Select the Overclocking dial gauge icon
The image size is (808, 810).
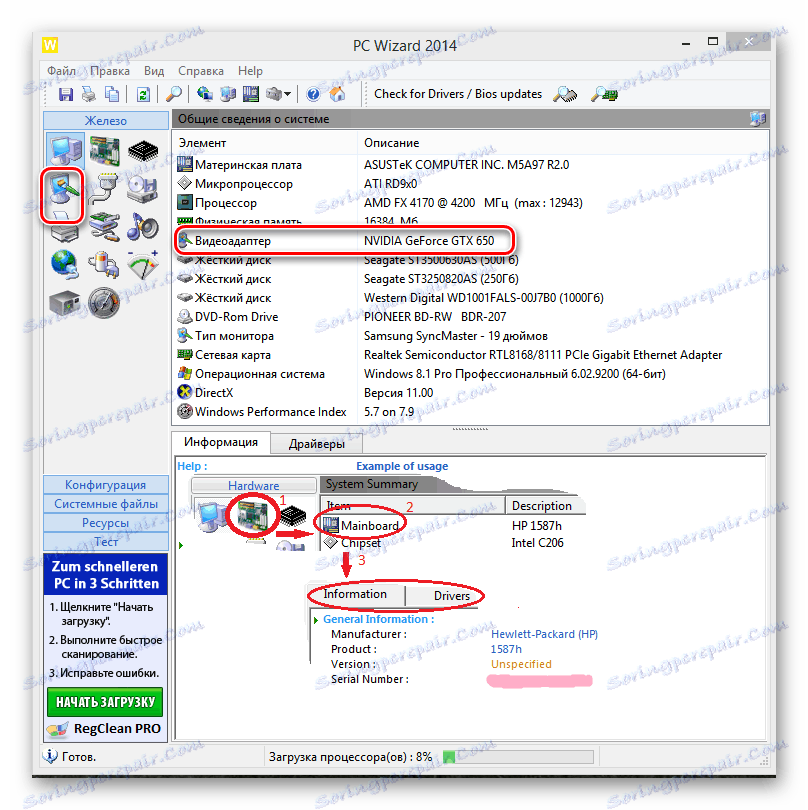click(x=104, y=302)
